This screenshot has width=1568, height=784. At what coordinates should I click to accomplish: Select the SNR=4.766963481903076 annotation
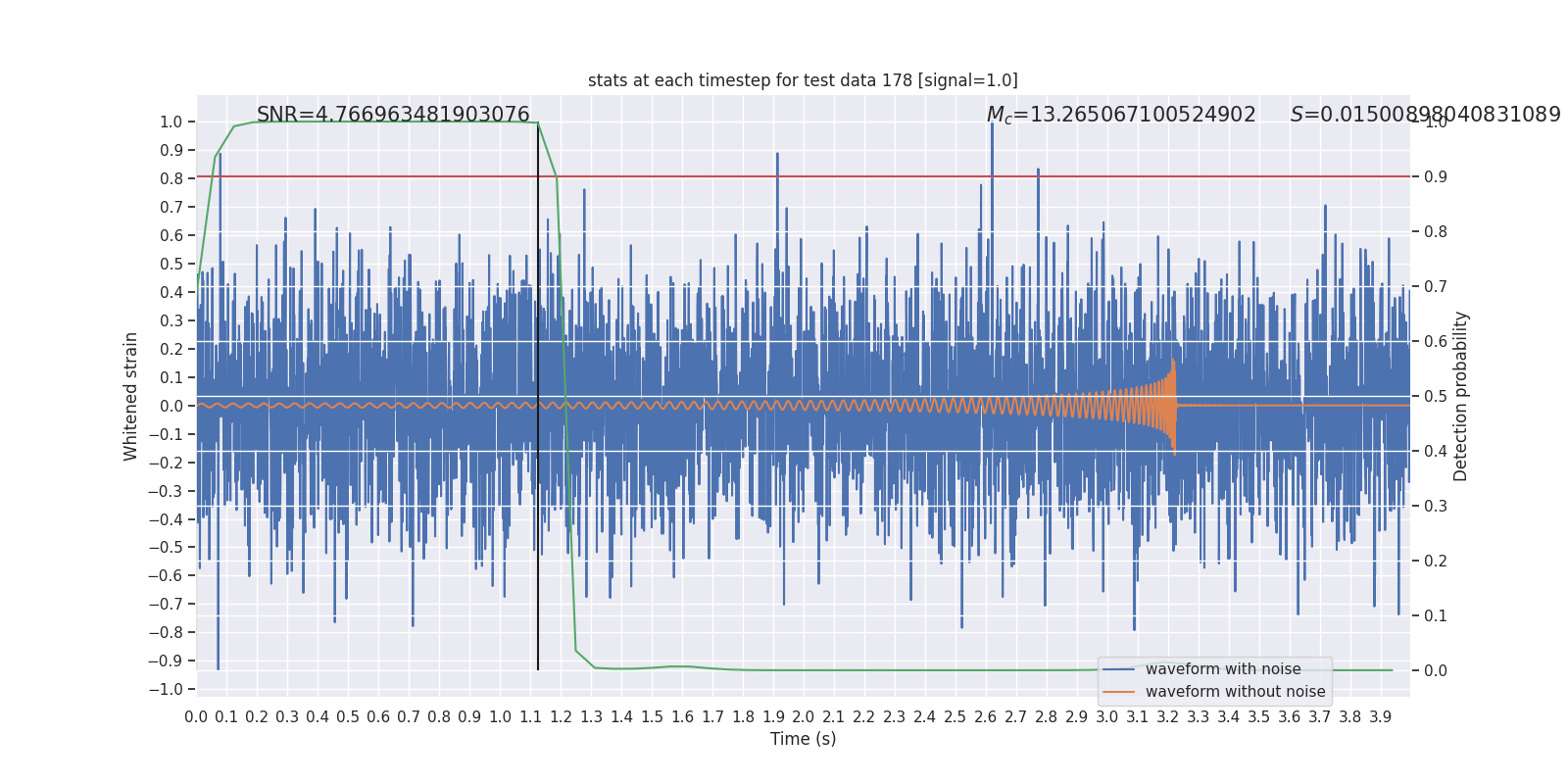point(393,115)
